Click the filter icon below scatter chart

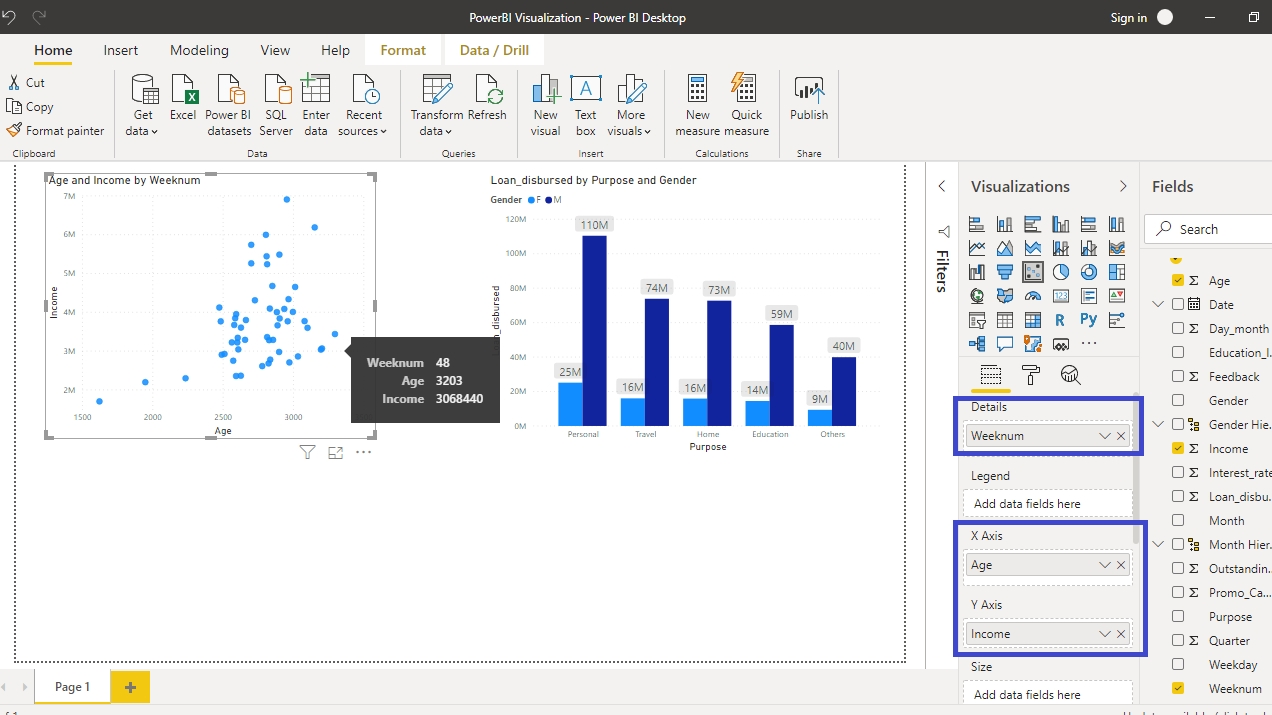307,452
